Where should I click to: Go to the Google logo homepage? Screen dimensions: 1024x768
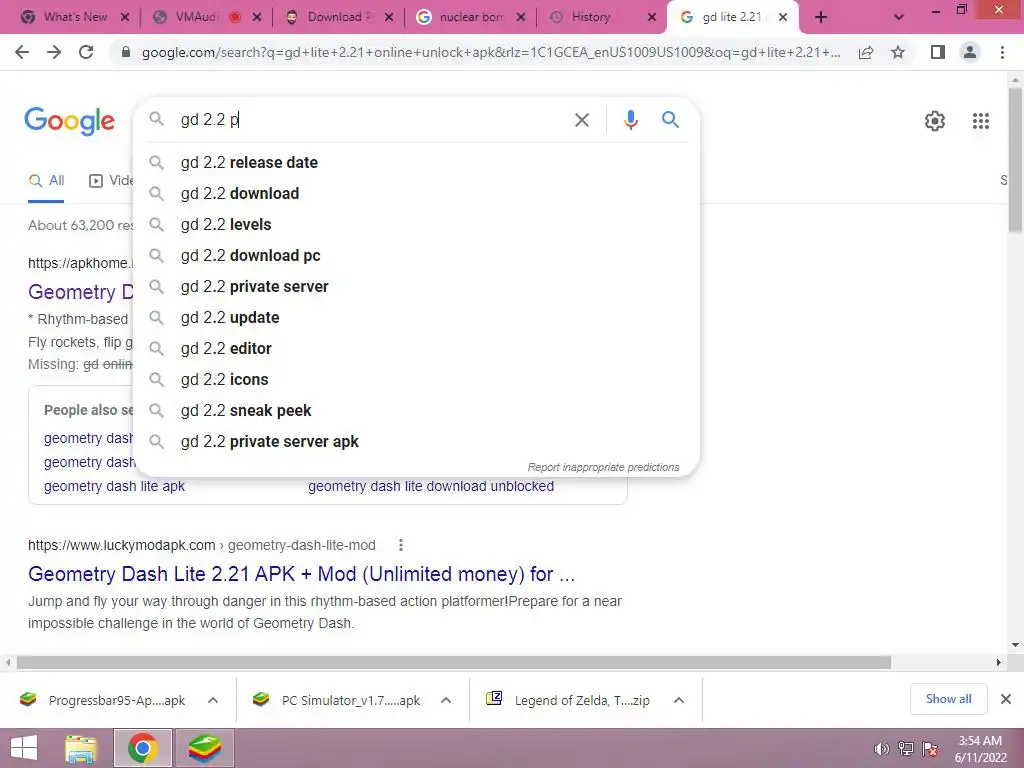tap(69, 121)
